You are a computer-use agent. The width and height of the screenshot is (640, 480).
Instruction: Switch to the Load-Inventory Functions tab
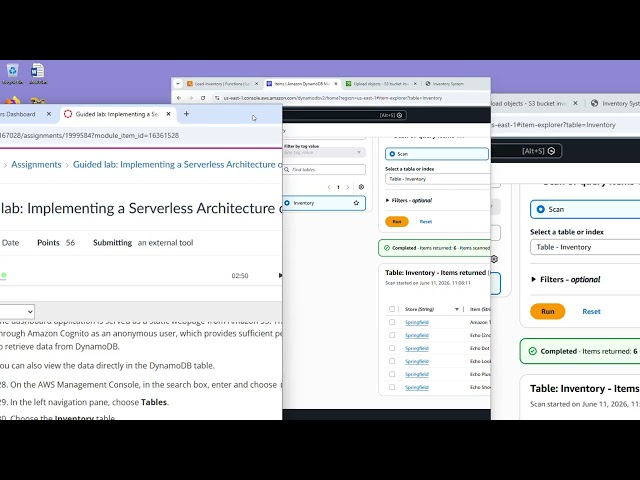tap(222, 84)
